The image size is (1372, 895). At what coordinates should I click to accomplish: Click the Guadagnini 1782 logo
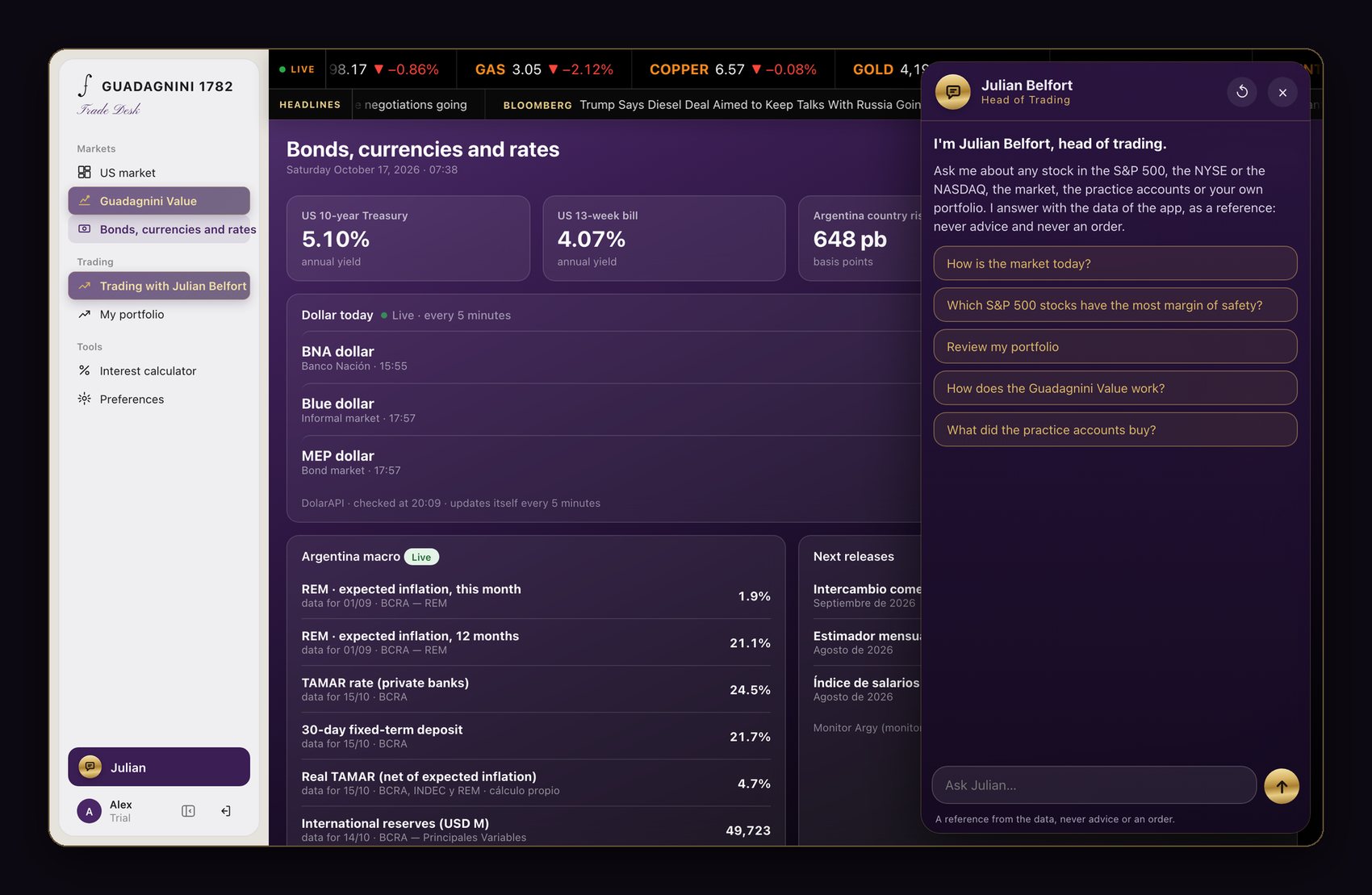[x=155, y=95]
